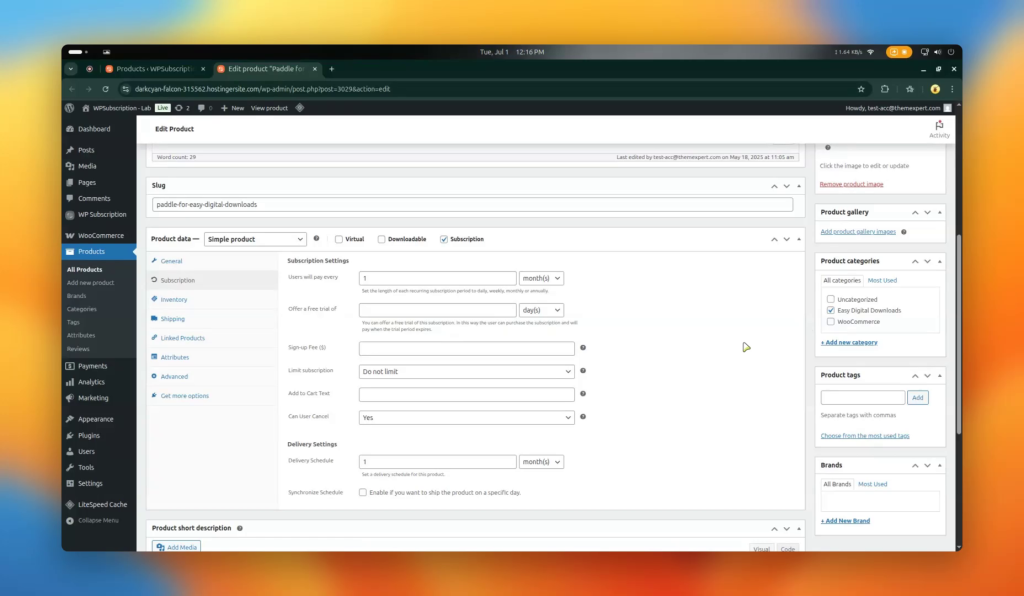Open Plugins in the sidebar

(89, 435)
